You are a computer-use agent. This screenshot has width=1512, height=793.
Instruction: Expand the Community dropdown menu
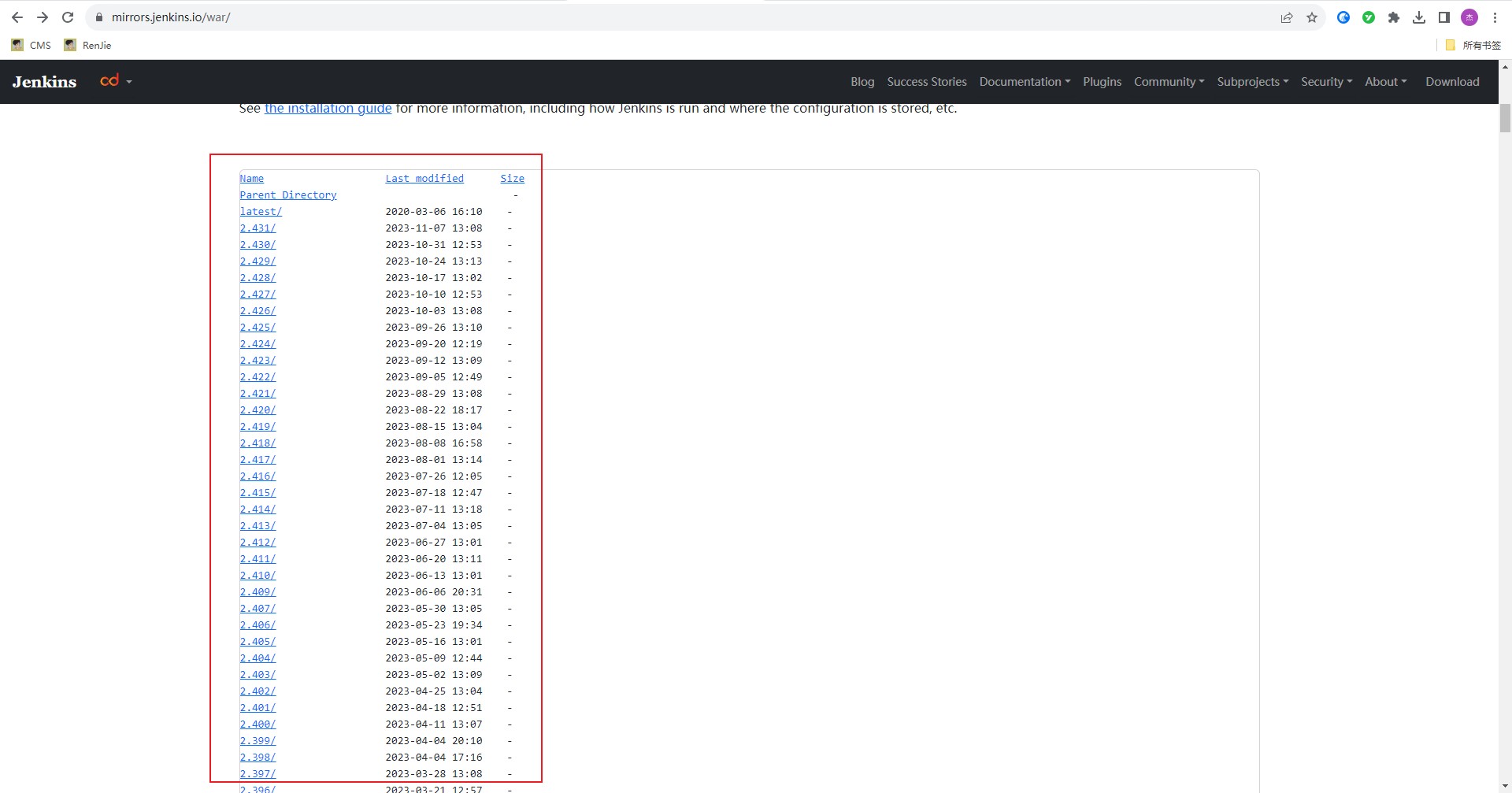[1169, 82]
